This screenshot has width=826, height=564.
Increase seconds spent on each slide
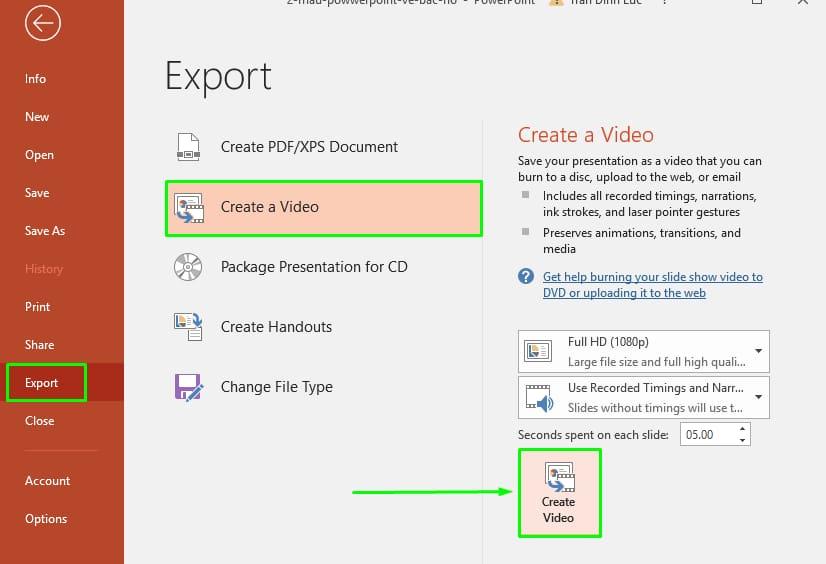(742, 429)
